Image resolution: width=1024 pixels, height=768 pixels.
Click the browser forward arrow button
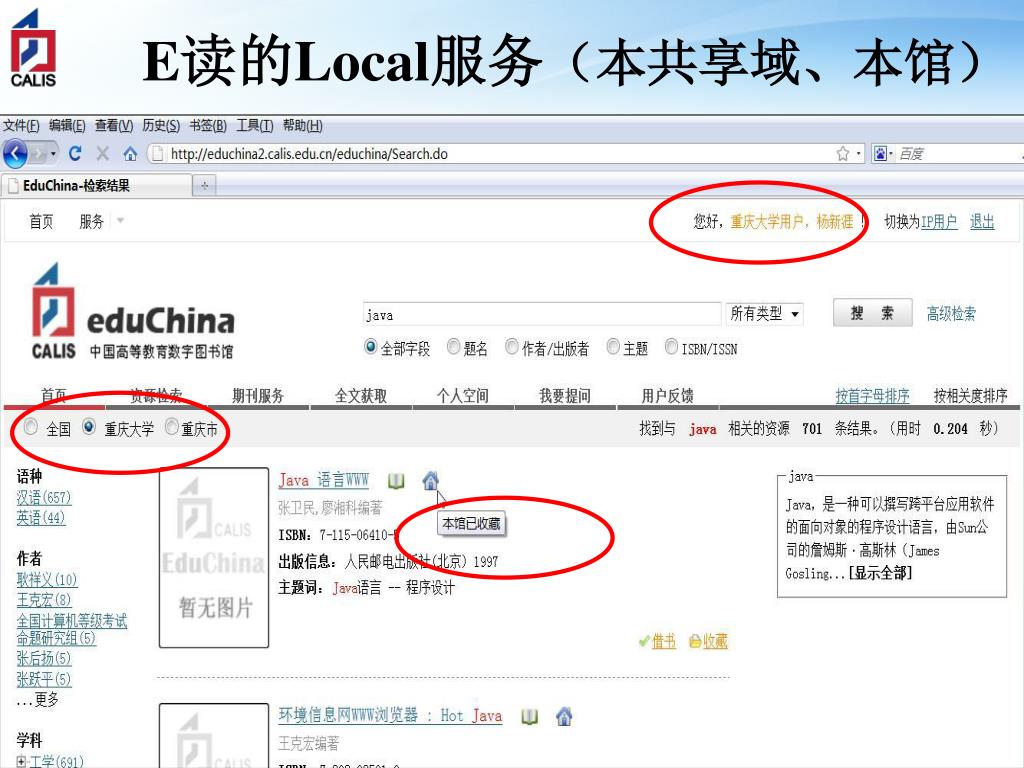[39, 154]
